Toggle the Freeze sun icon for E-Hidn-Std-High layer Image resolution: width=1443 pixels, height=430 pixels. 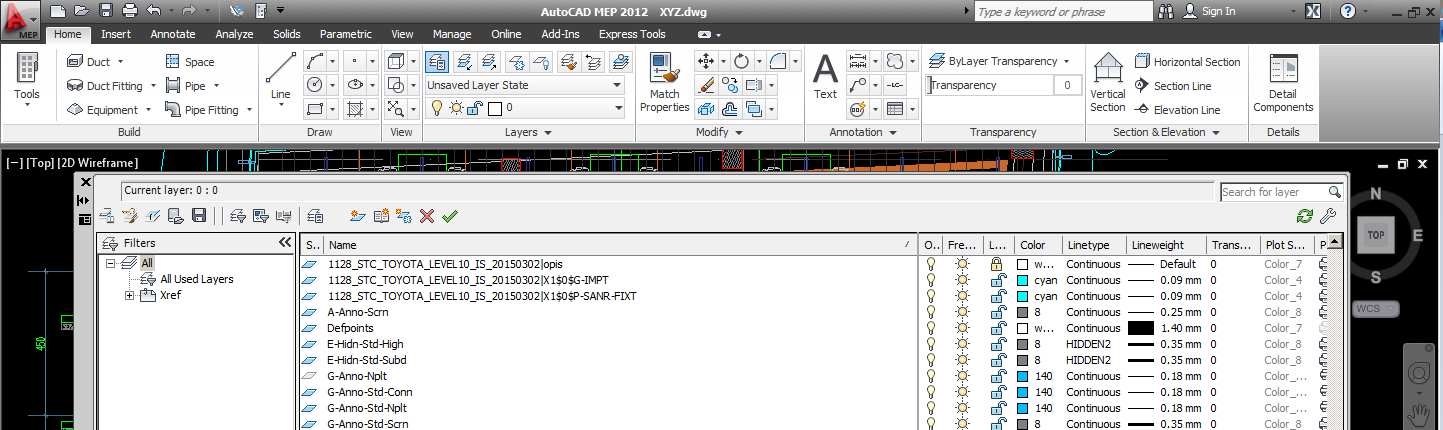click(962, 344)
